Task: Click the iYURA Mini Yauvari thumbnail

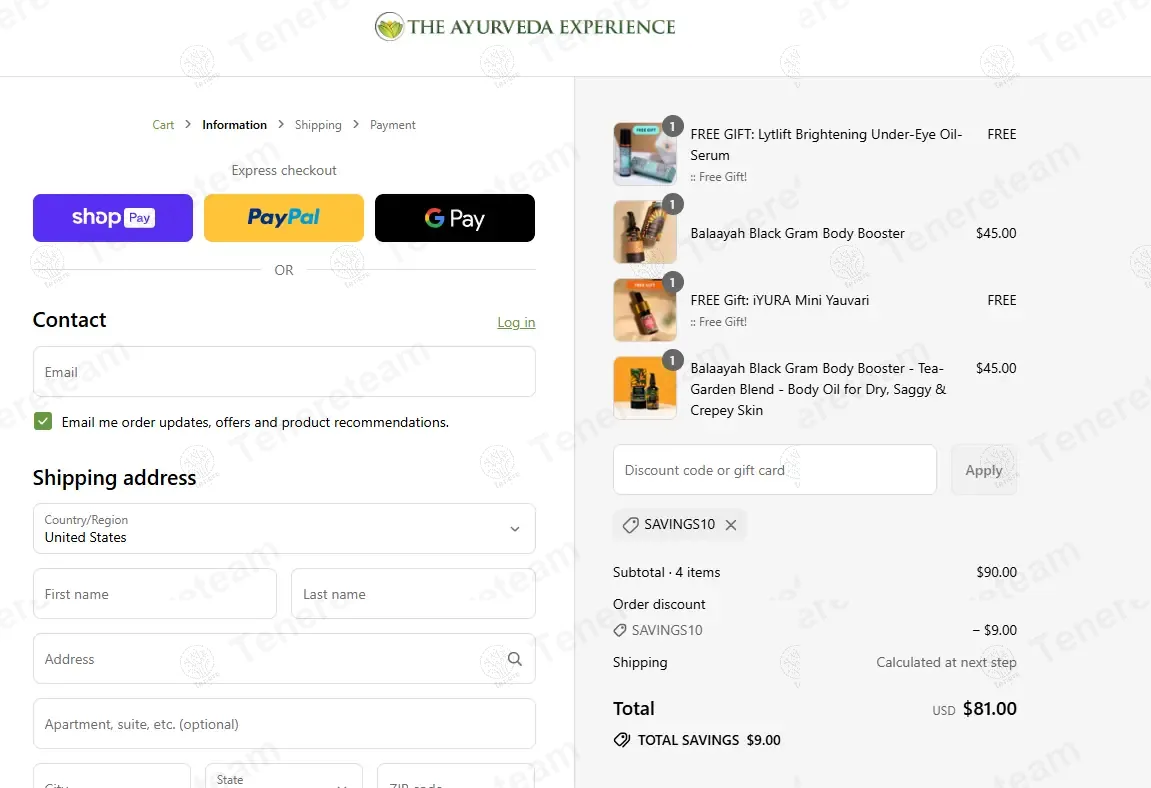Action: [x=645, y=310]
